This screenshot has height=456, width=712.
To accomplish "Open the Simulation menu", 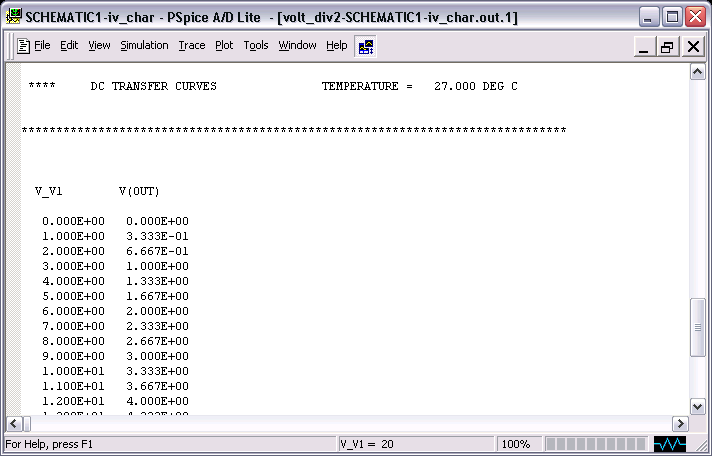I will coord(144,45).
